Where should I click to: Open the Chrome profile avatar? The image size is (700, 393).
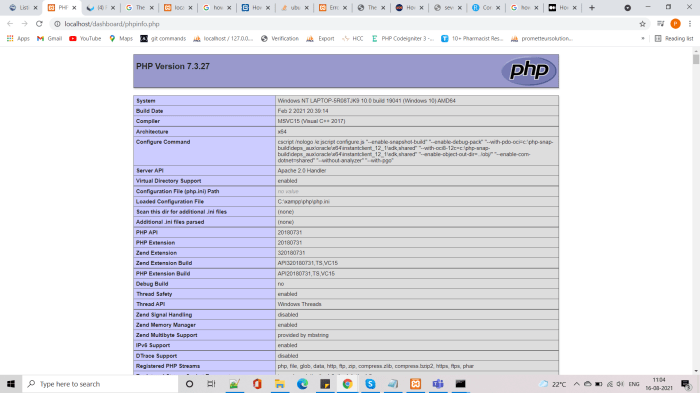[675, 24]
